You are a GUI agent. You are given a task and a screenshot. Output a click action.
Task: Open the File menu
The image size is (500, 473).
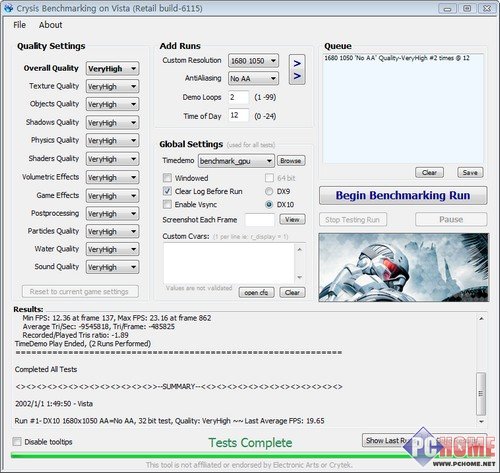pos(19,25)
